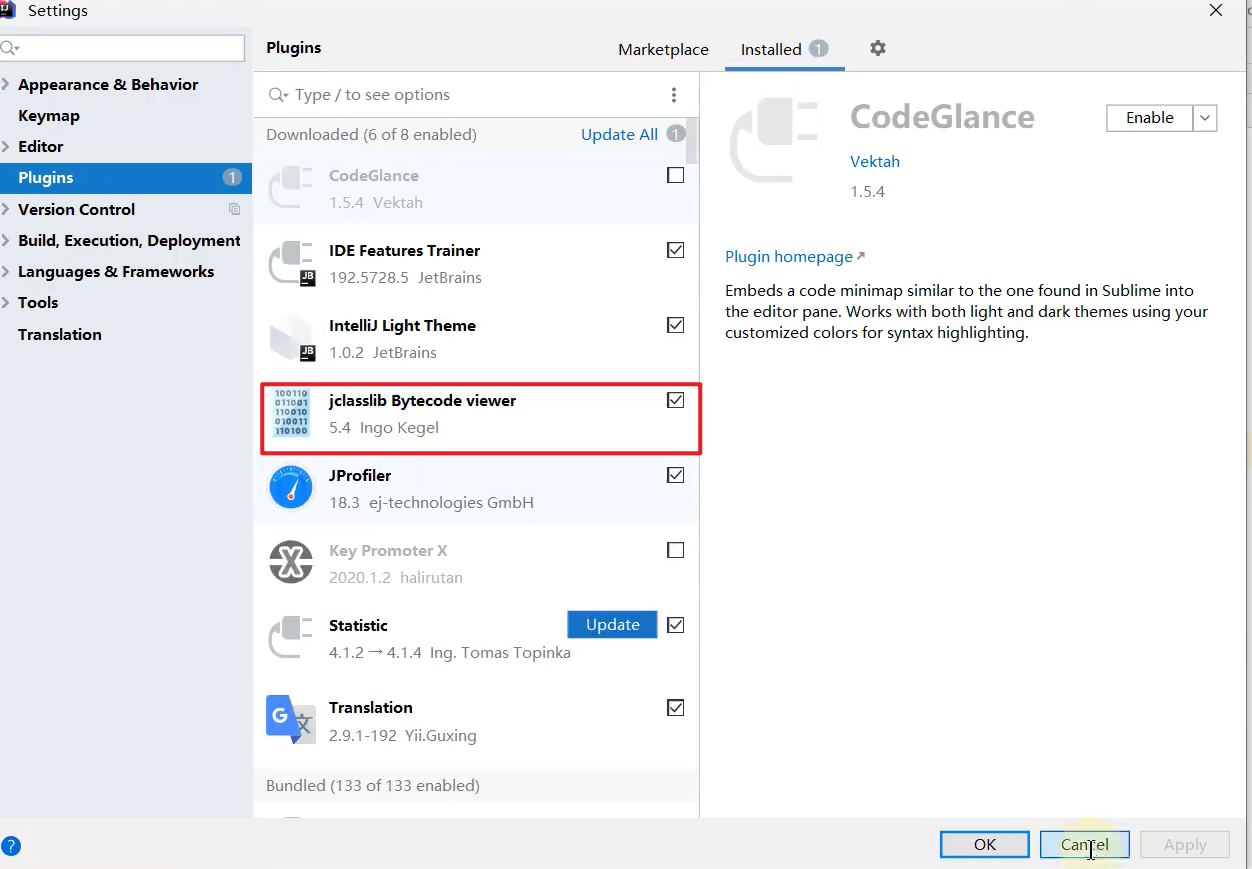The width and height of the screenshot is (1252, 869).
Task: Open the three-dot options menu in search bar
Action: pyautogui.click(x=674, y=95)
